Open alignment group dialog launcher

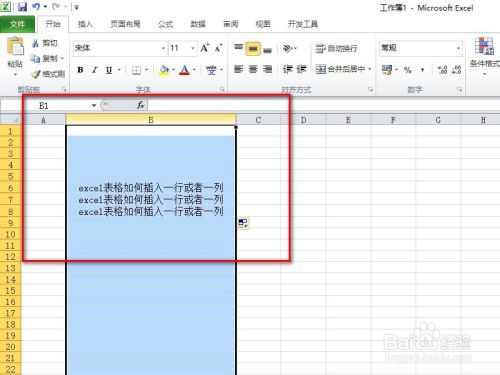(x=370, y=89)
